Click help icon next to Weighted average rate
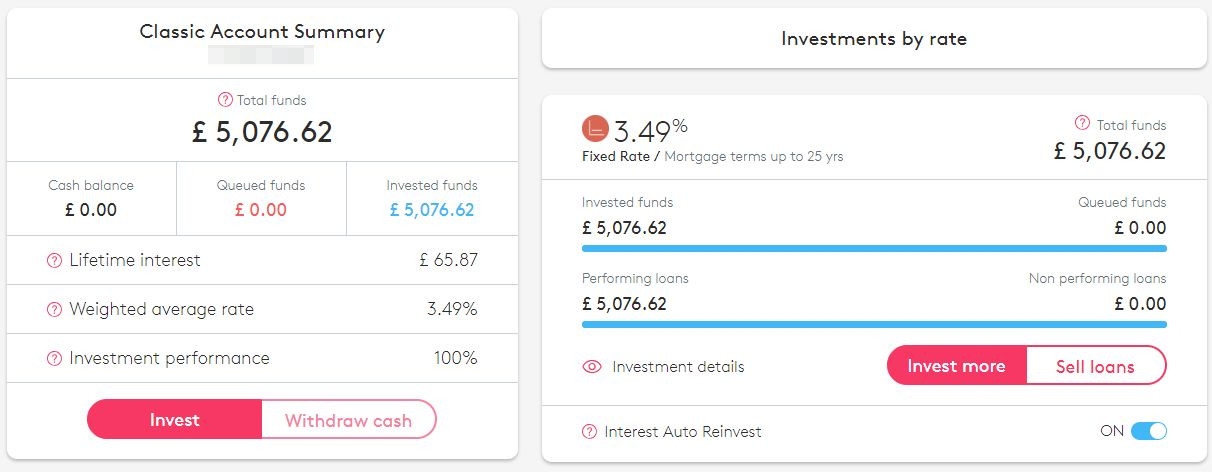1212x472 pixels. [x=54, y=309]
